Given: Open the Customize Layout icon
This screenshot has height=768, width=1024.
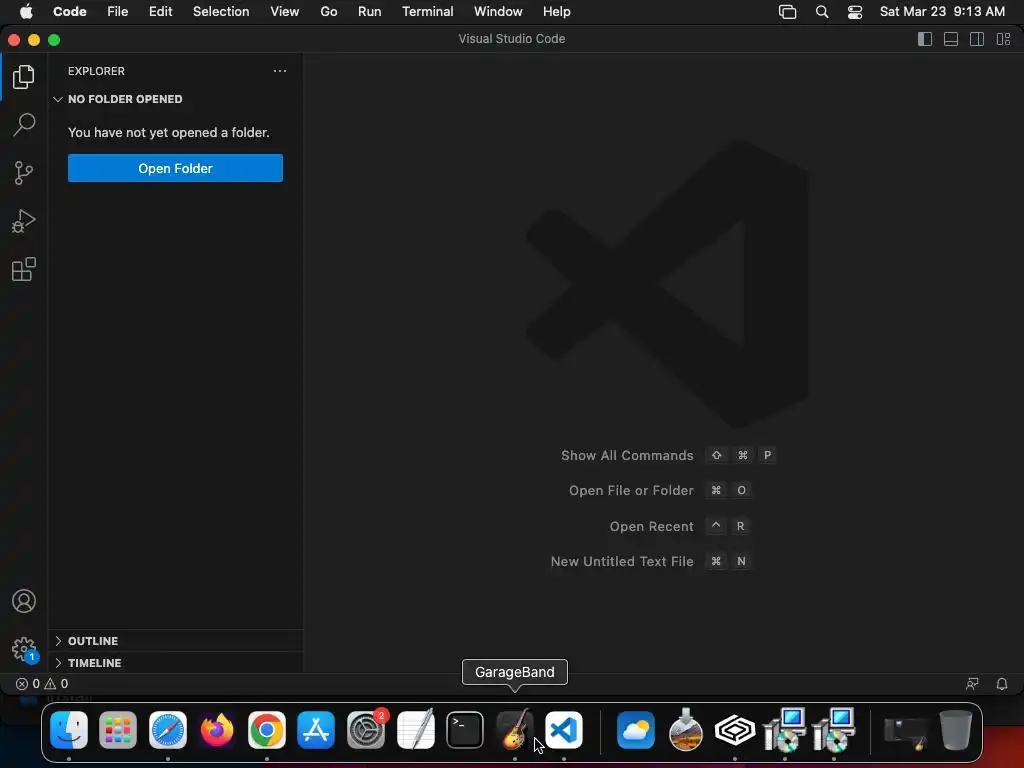Looking at the screenshot, I should pos(1003,39).
